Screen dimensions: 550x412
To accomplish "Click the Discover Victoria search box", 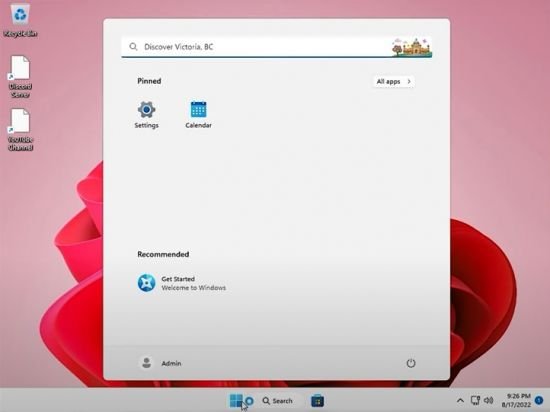I will (x=276, y=47).
